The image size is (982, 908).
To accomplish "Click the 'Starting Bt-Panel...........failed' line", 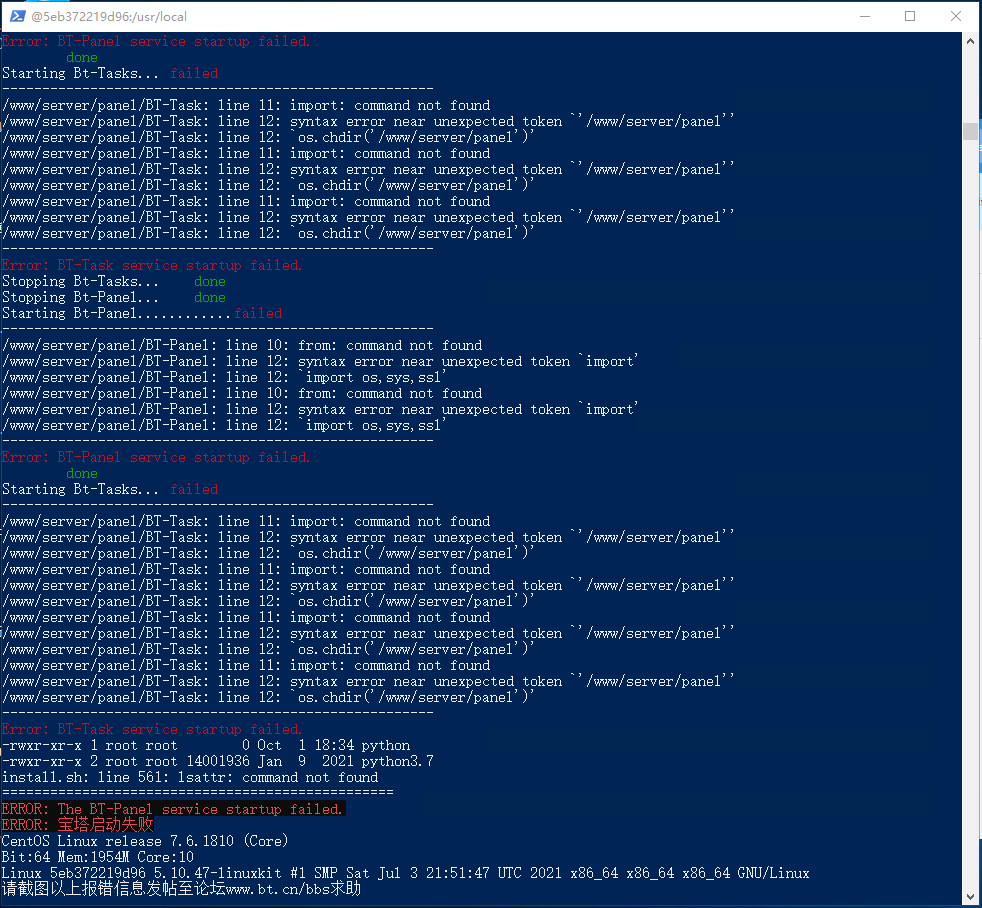I will click(142, 314).
